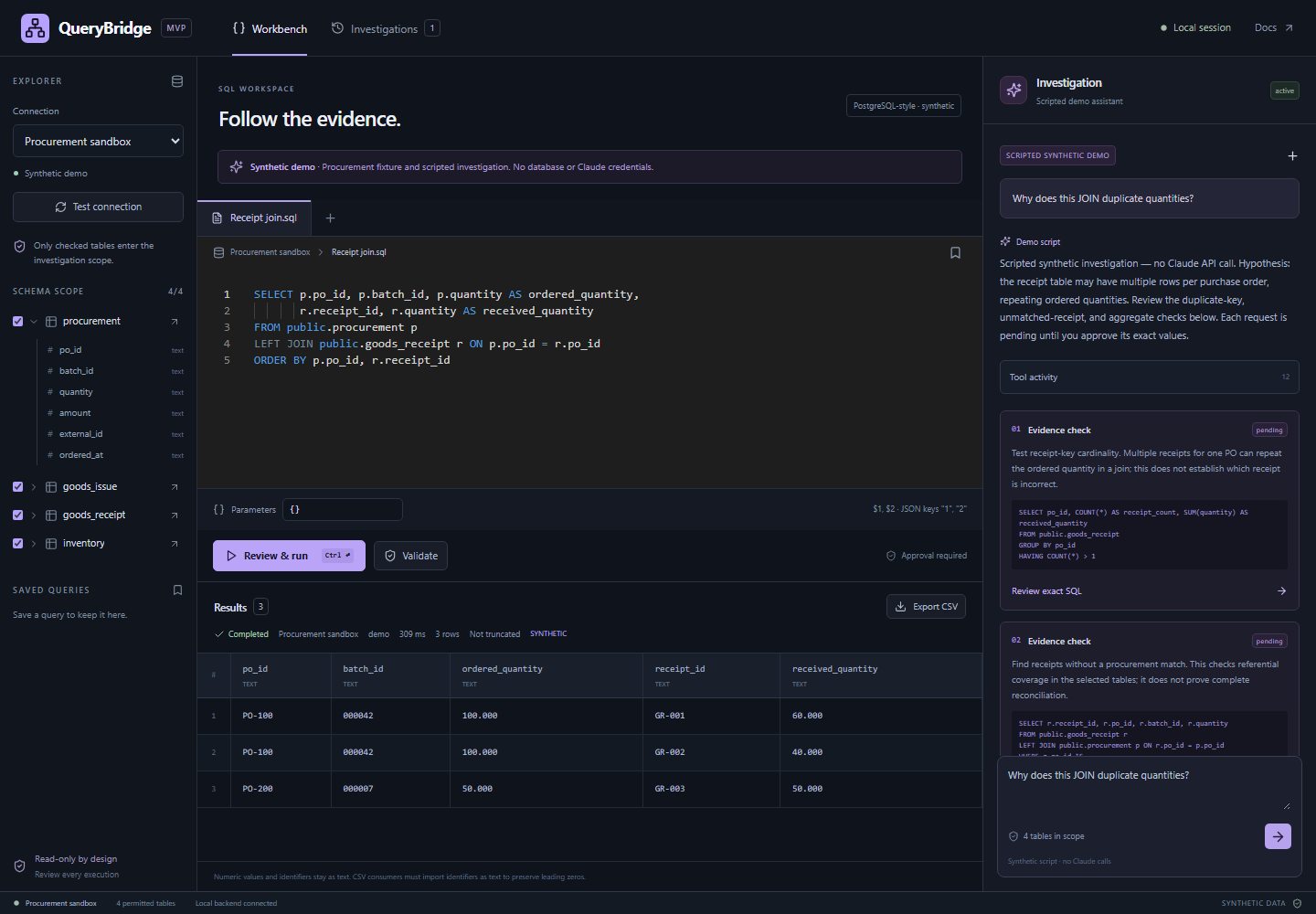Open the Docs link
Screen dimensions: 1316x914
click(1273, 28)
